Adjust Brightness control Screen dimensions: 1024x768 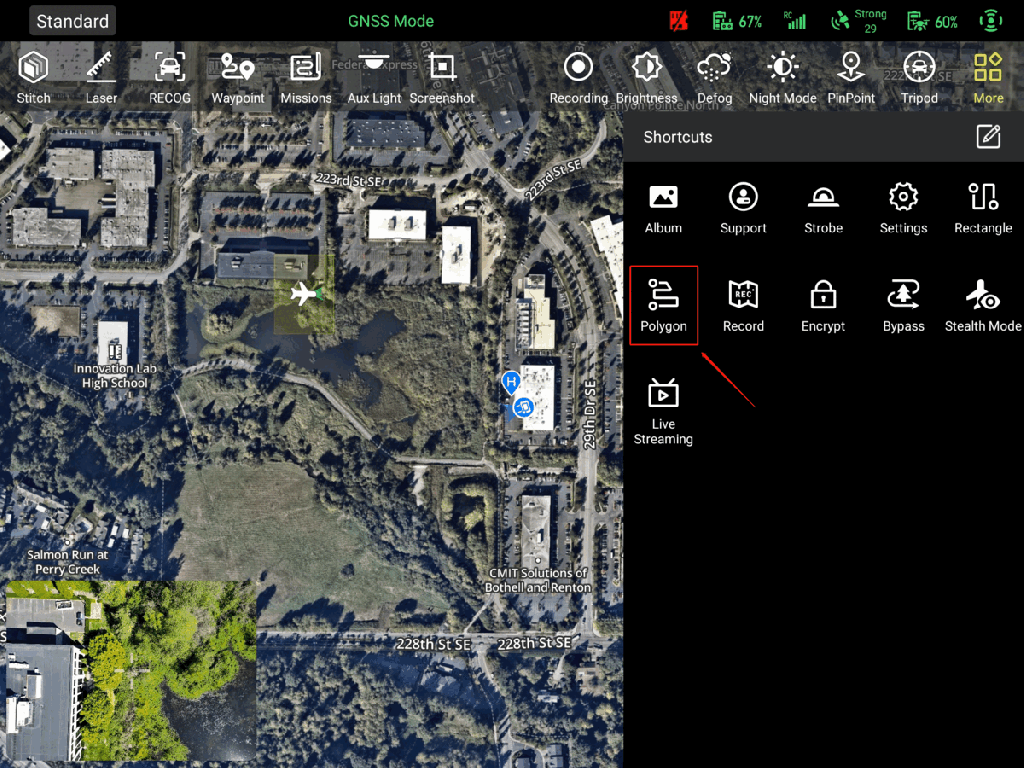[647, 78]
